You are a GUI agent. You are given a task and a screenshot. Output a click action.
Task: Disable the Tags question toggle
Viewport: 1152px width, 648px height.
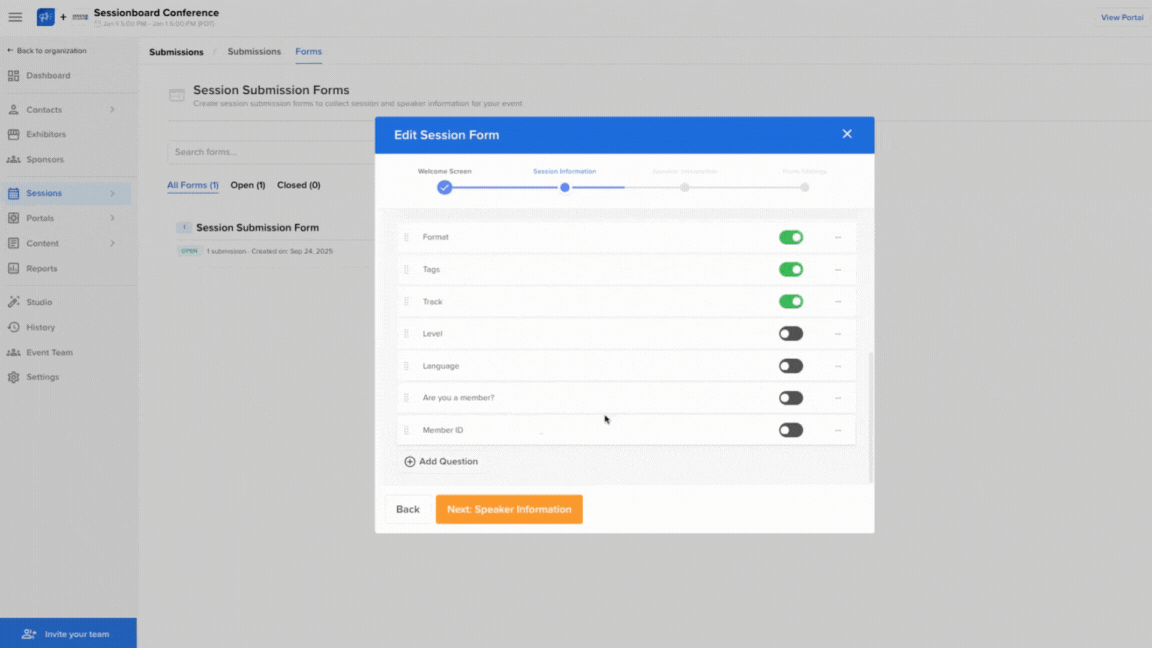(790, 269)
